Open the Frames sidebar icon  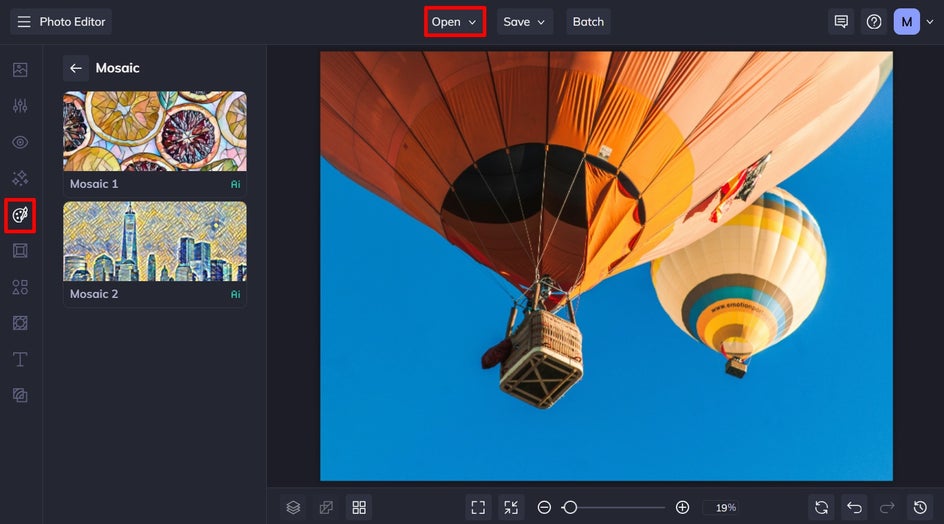(x=20, y=251)
